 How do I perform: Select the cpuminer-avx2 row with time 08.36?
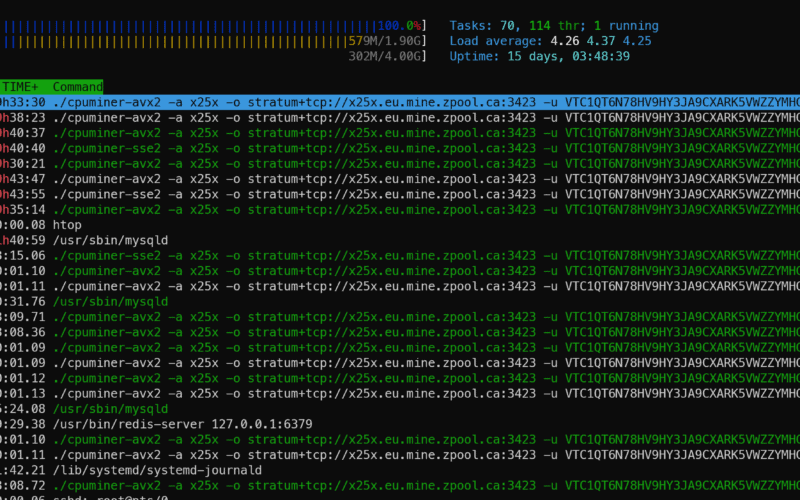[x=400, y=332]
